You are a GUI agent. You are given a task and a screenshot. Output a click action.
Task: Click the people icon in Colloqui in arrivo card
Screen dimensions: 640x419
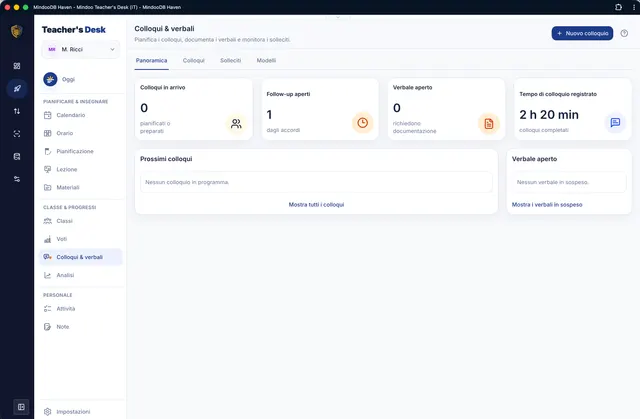pyautogui.click(x=236, y=123)
